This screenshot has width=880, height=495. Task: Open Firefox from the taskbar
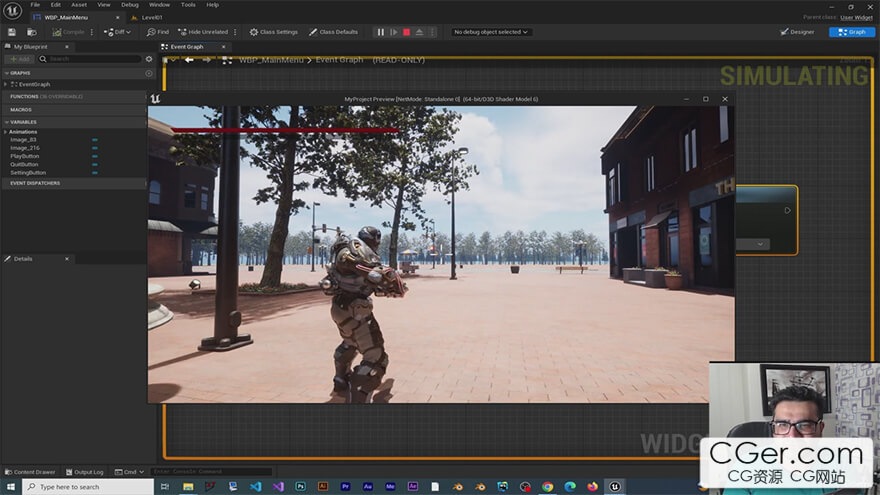[592, 487]
